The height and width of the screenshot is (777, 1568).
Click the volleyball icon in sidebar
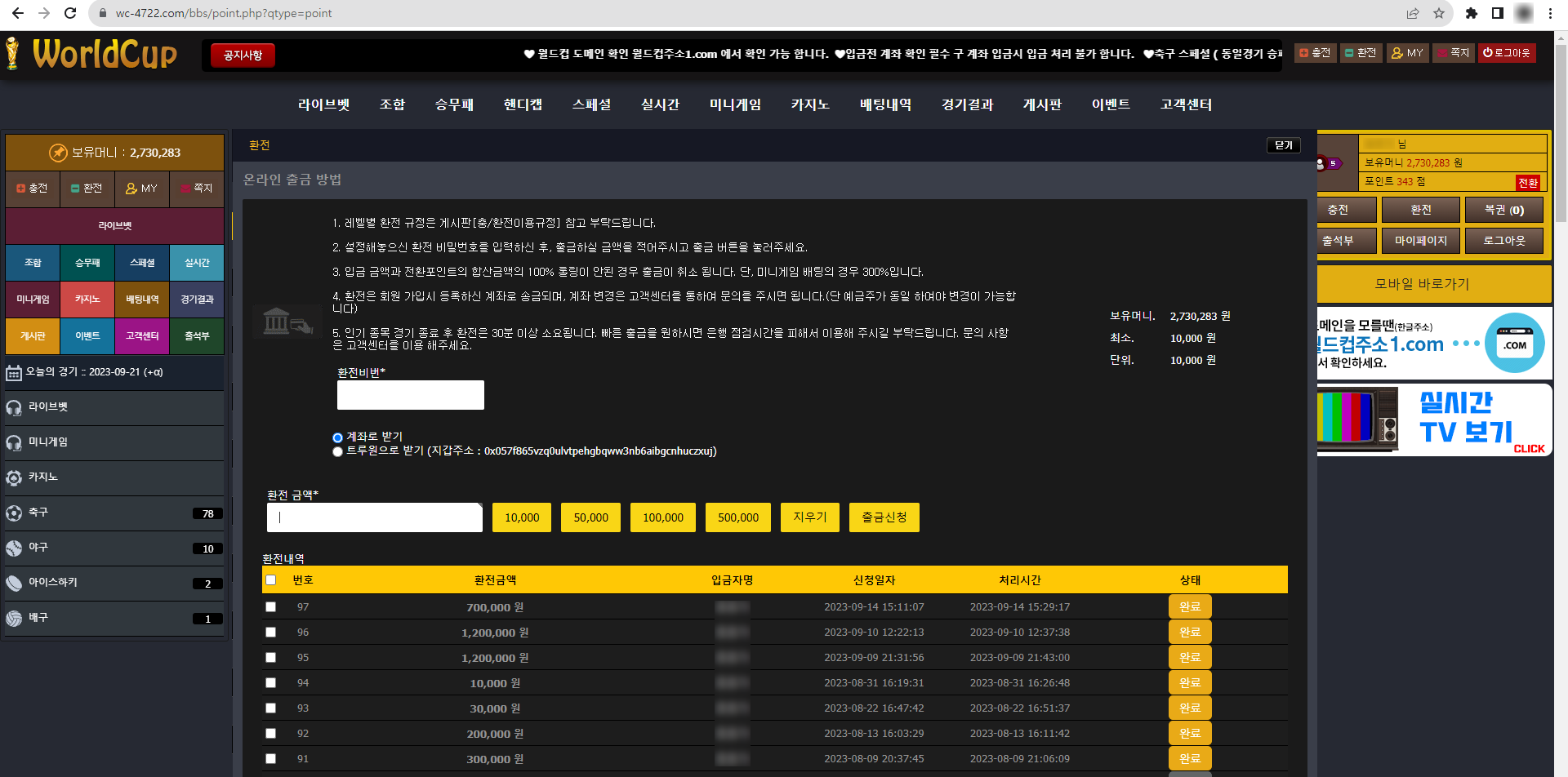point(14,619)
